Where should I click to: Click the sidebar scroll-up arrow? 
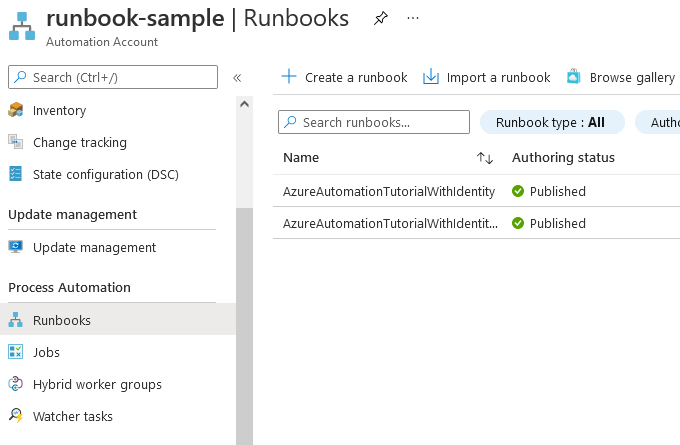coord(244,104)
